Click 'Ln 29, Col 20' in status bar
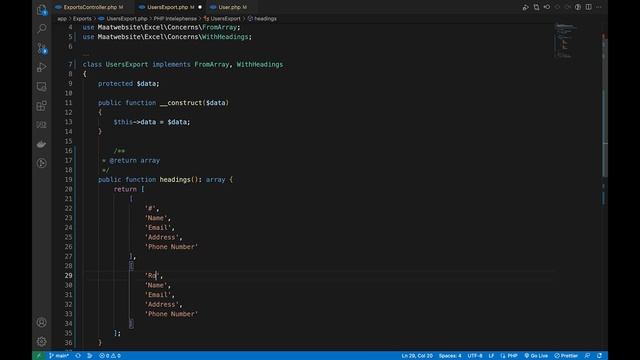The height and width of the screenshot is (360, 640). pos(417,356)
